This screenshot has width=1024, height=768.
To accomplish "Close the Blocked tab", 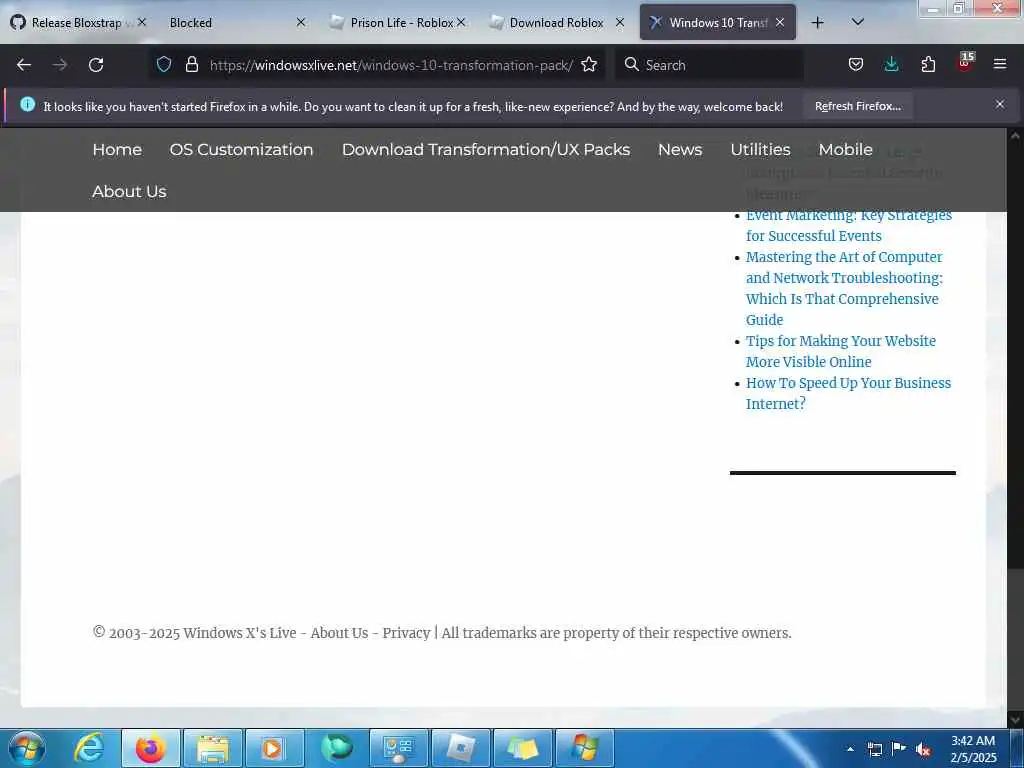I will pos(300,23).
